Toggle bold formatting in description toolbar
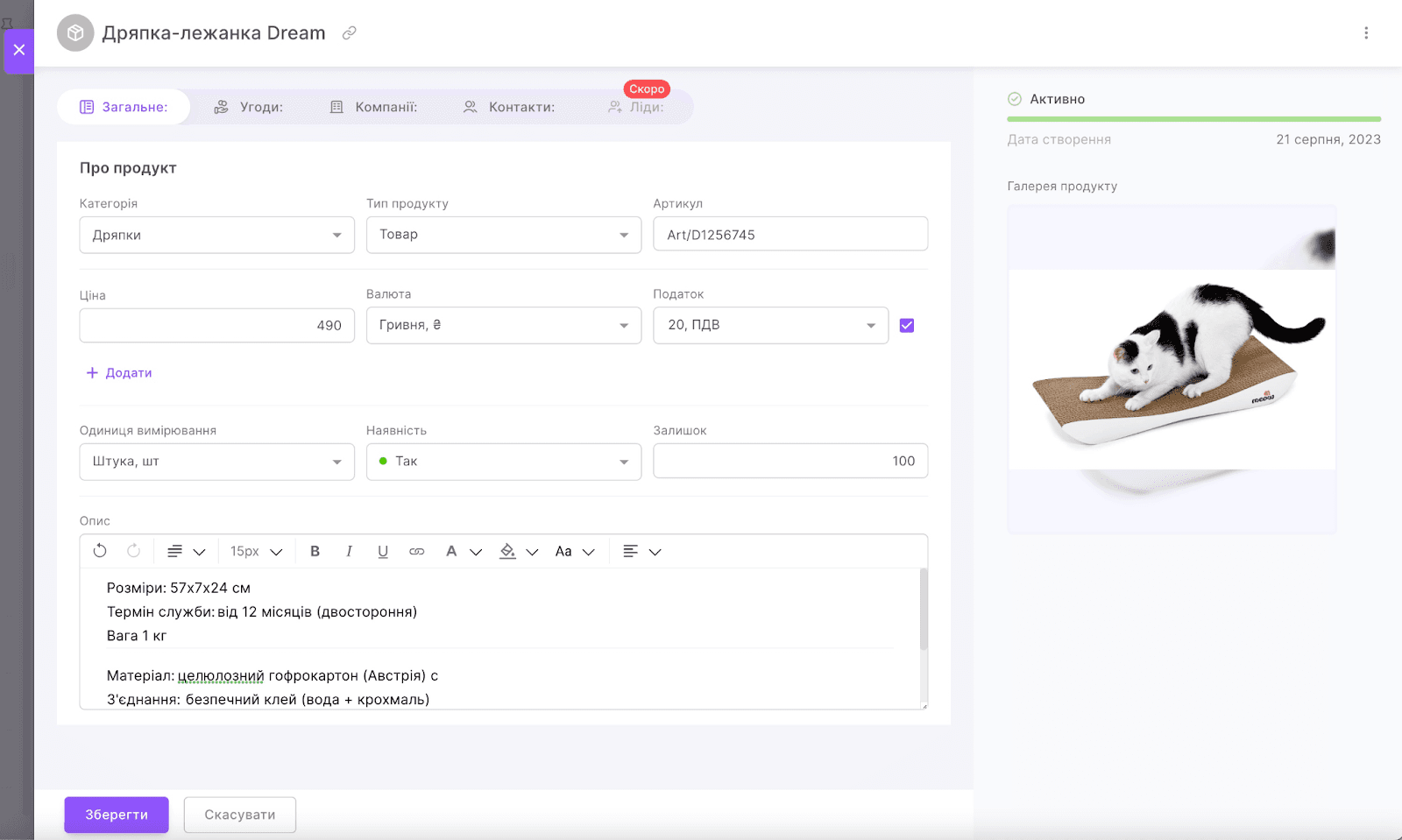 [315, 551]
